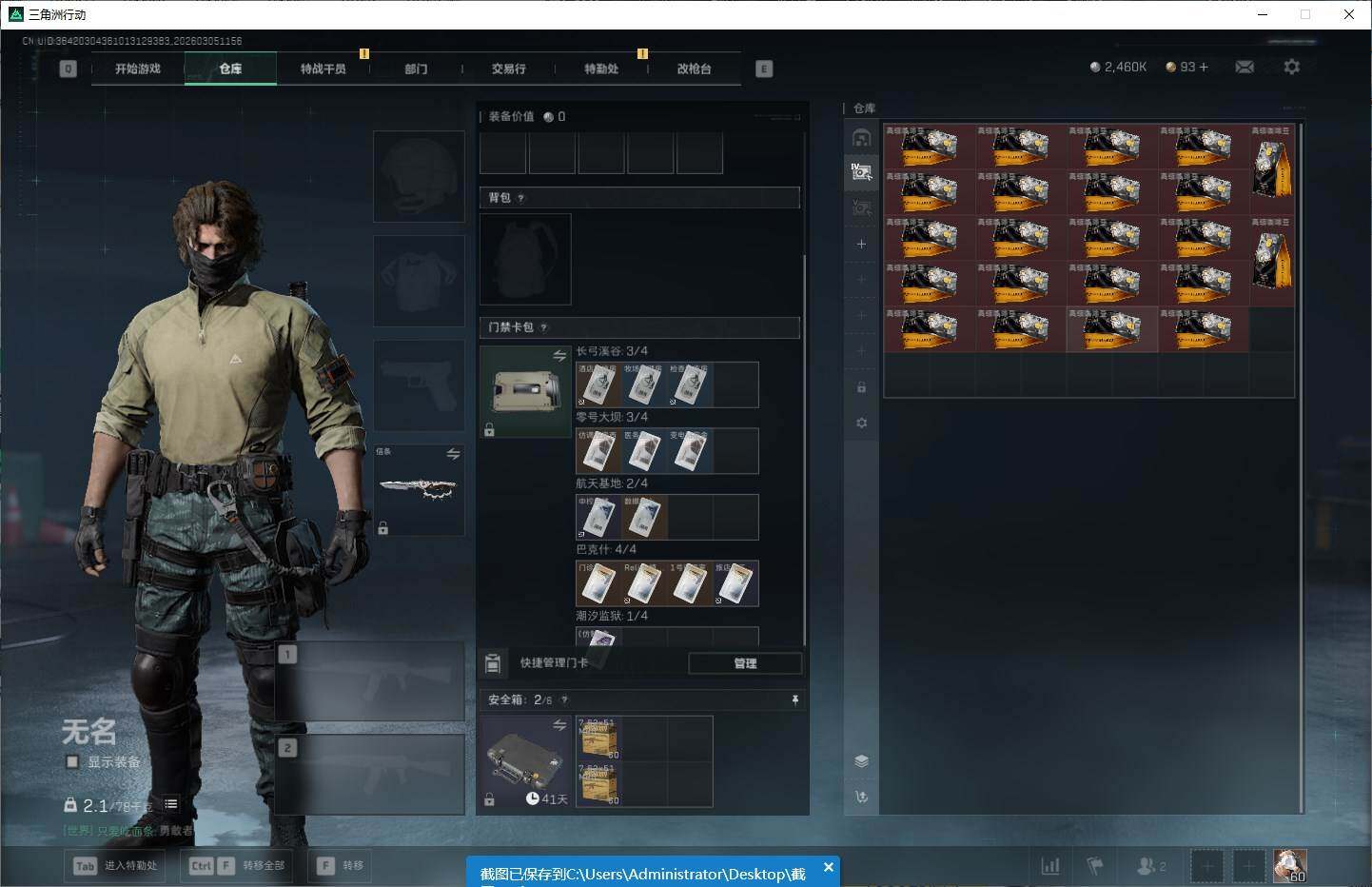1372x887 pixels.
Task: Click the squad plus slot beside the avatar
Action: [1248, 866]
